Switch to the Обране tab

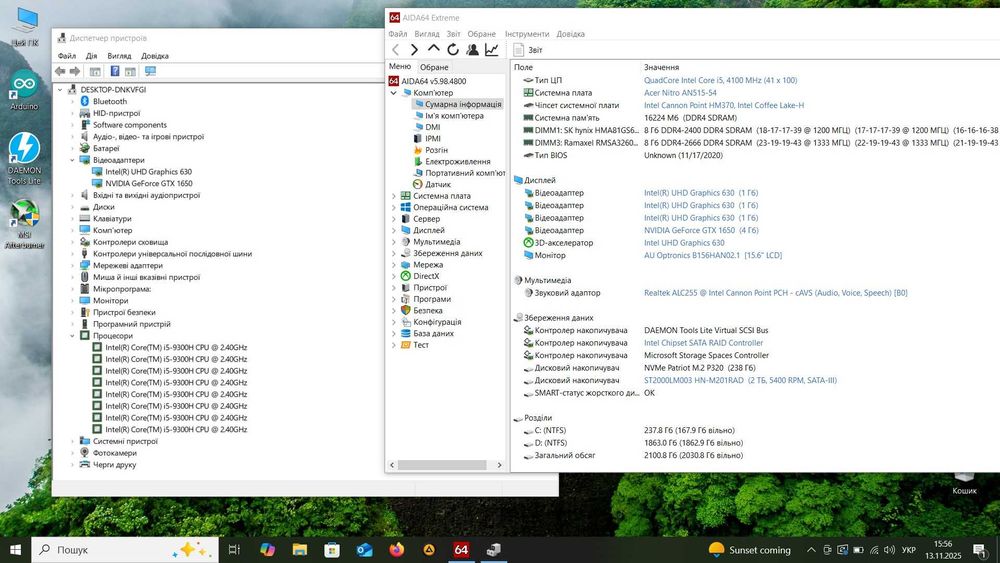[434, 67]
